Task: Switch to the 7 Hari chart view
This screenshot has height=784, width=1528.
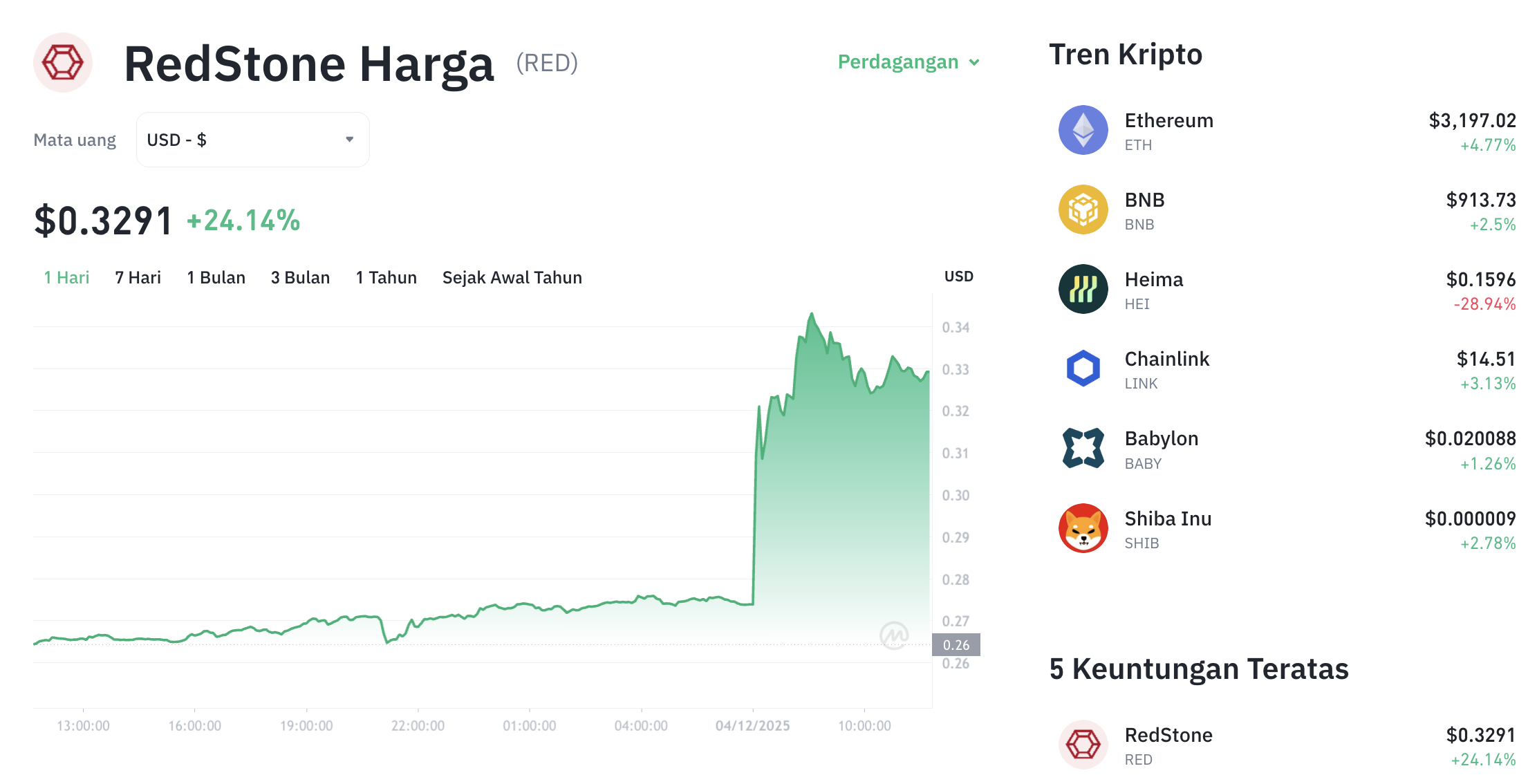Action: pos(138,277)
